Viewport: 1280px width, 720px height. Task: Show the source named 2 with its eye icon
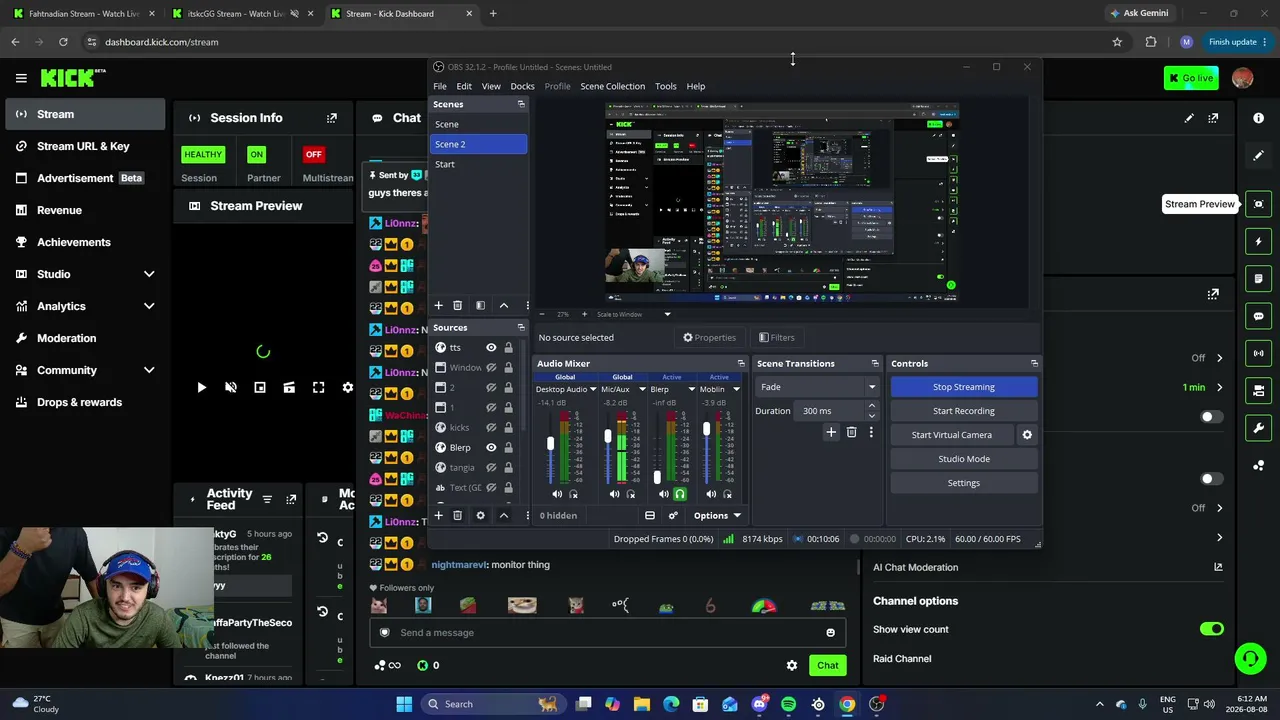tap(491, 387)
